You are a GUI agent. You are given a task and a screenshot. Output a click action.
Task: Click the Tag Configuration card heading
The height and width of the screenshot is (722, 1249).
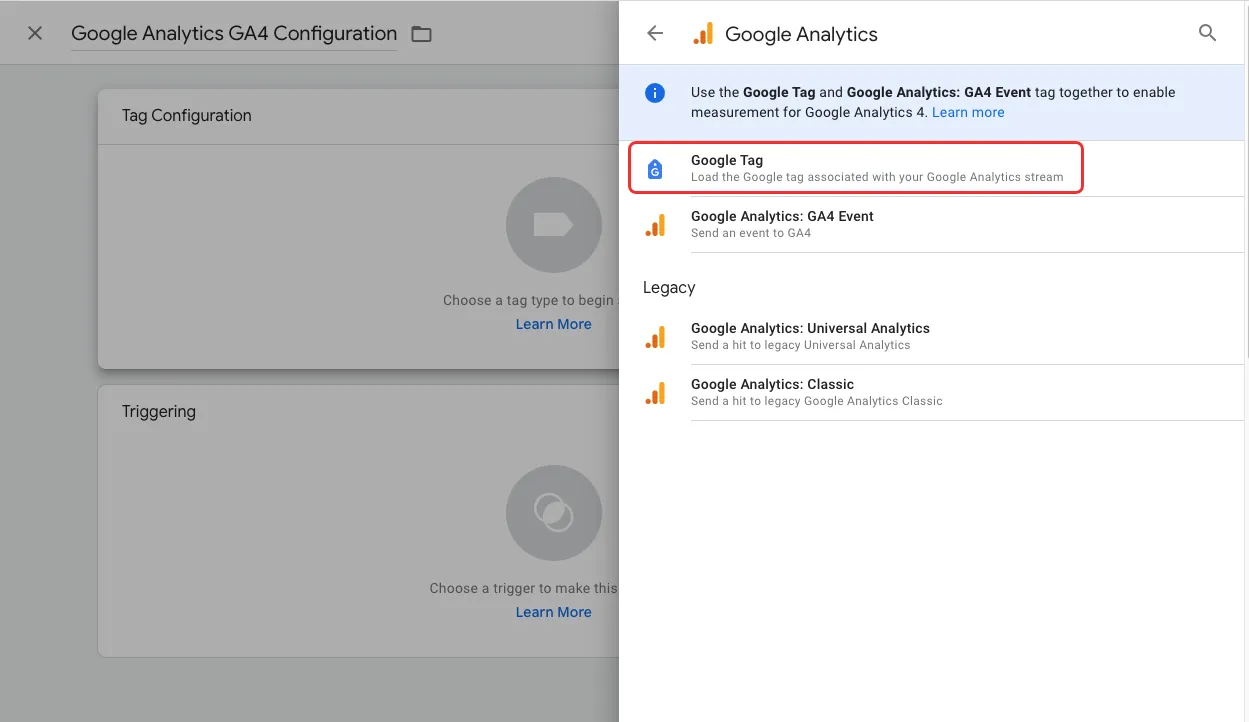[187, 115]
